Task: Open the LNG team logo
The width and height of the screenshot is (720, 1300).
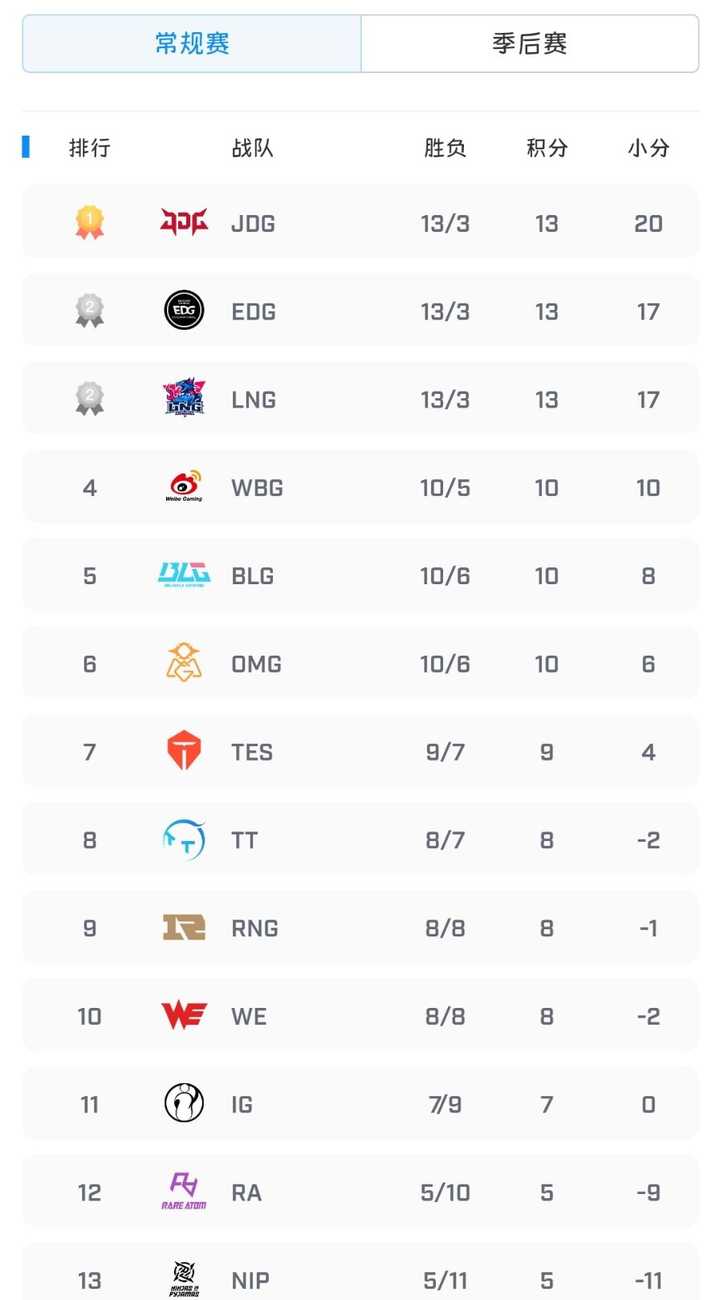Action: pos(184,398)
